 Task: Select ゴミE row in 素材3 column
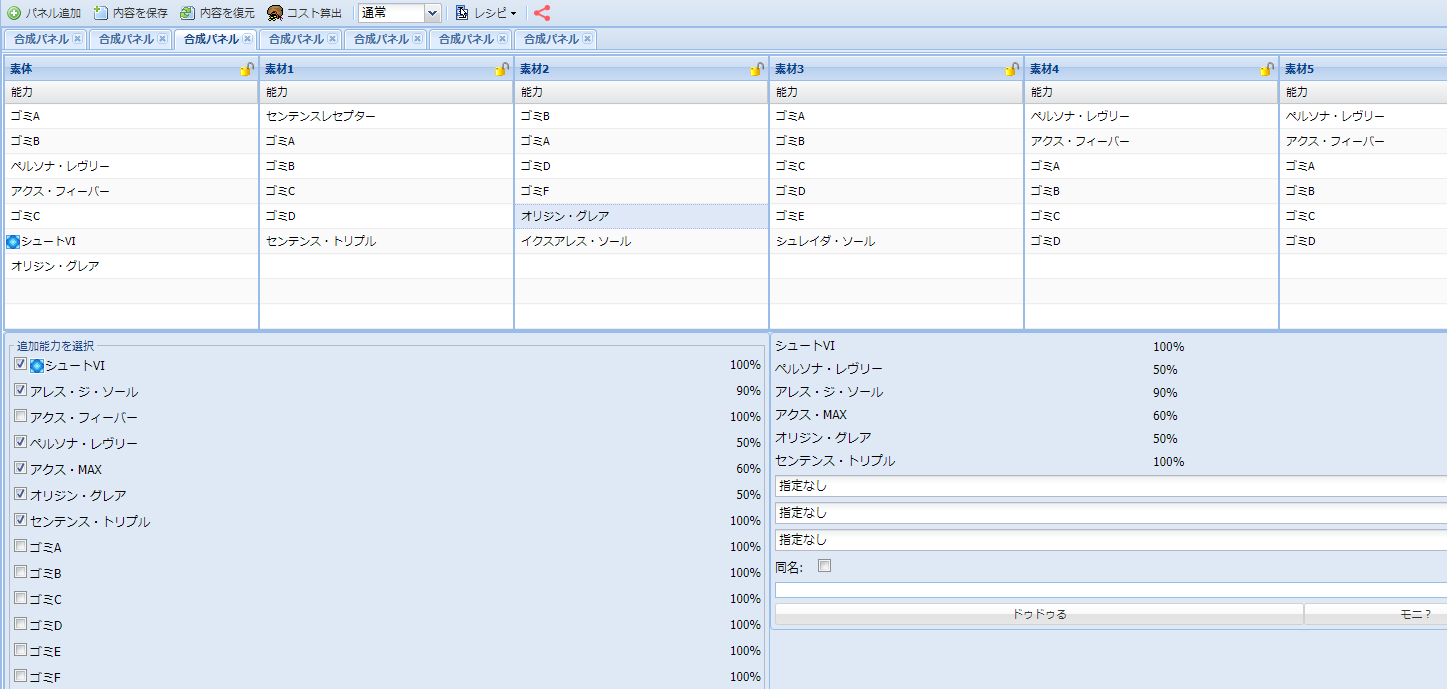tap(896, 216)
